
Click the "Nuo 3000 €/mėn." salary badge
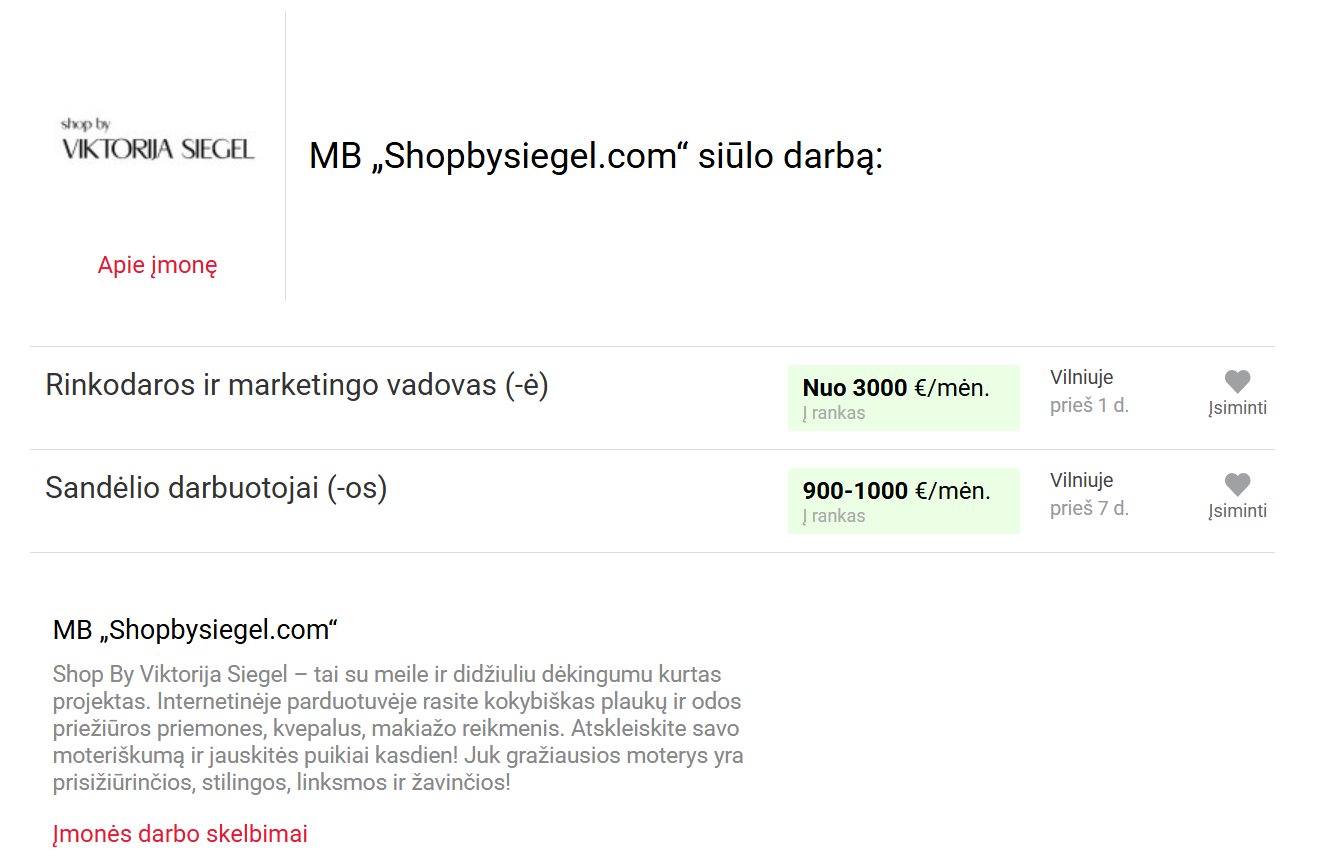point(896,388)
